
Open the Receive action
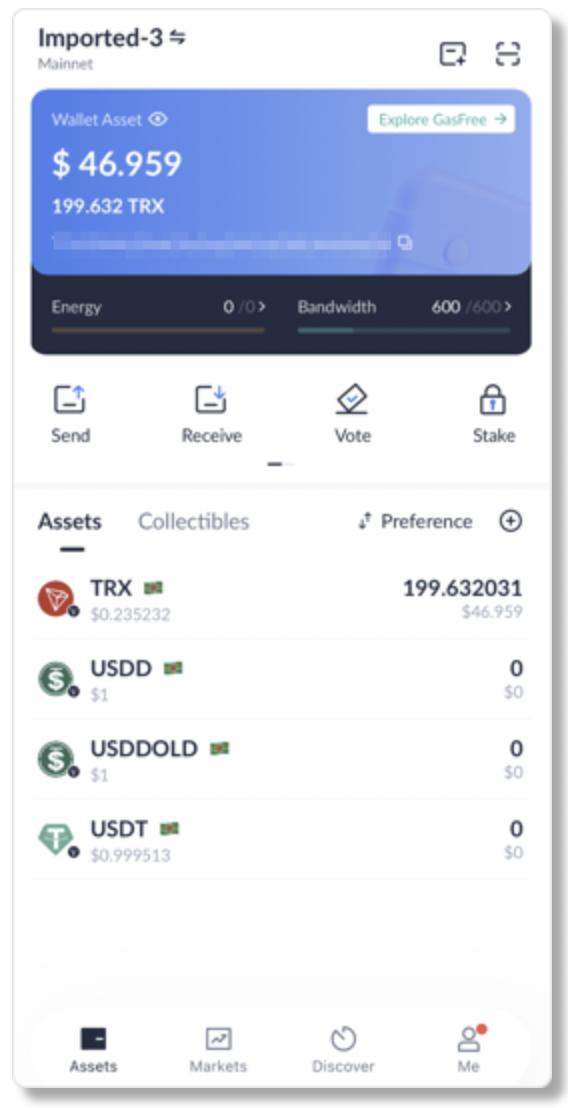tap(211, 400)
